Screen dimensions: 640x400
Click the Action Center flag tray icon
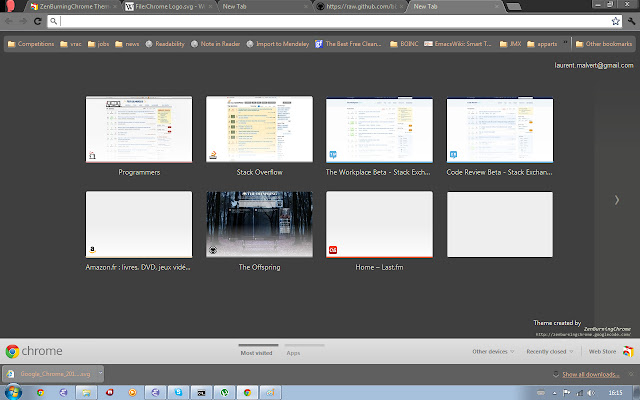567,393
